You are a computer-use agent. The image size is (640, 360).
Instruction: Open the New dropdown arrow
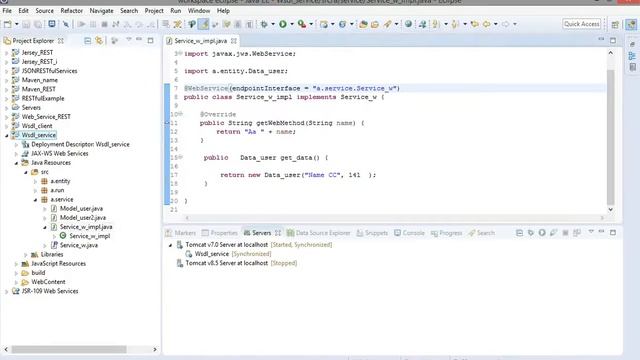click(x=17, y=24)
